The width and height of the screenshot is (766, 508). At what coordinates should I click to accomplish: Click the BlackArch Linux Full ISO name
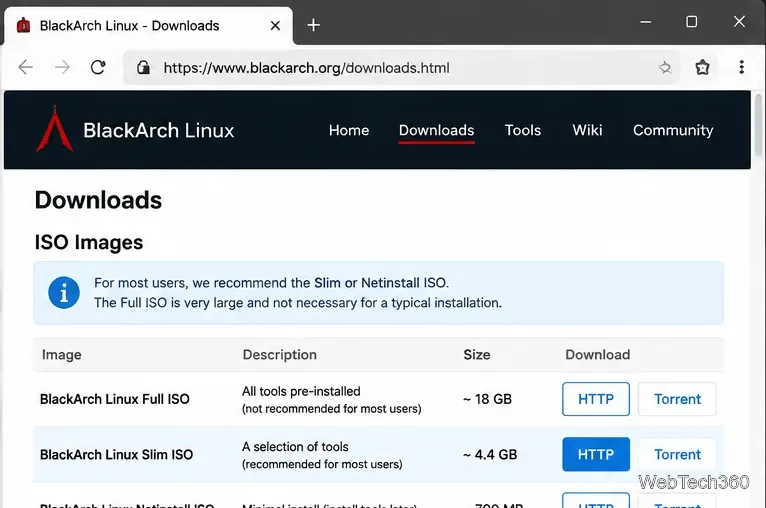(114, 399)
